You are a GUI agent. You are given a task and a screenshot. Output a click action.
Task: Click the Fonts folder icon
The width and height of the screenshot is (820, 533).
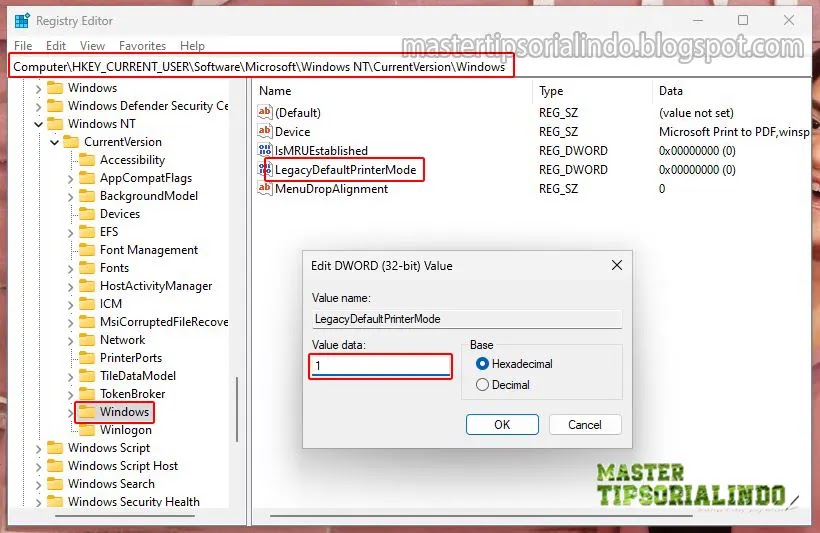[x=87, y=268]
